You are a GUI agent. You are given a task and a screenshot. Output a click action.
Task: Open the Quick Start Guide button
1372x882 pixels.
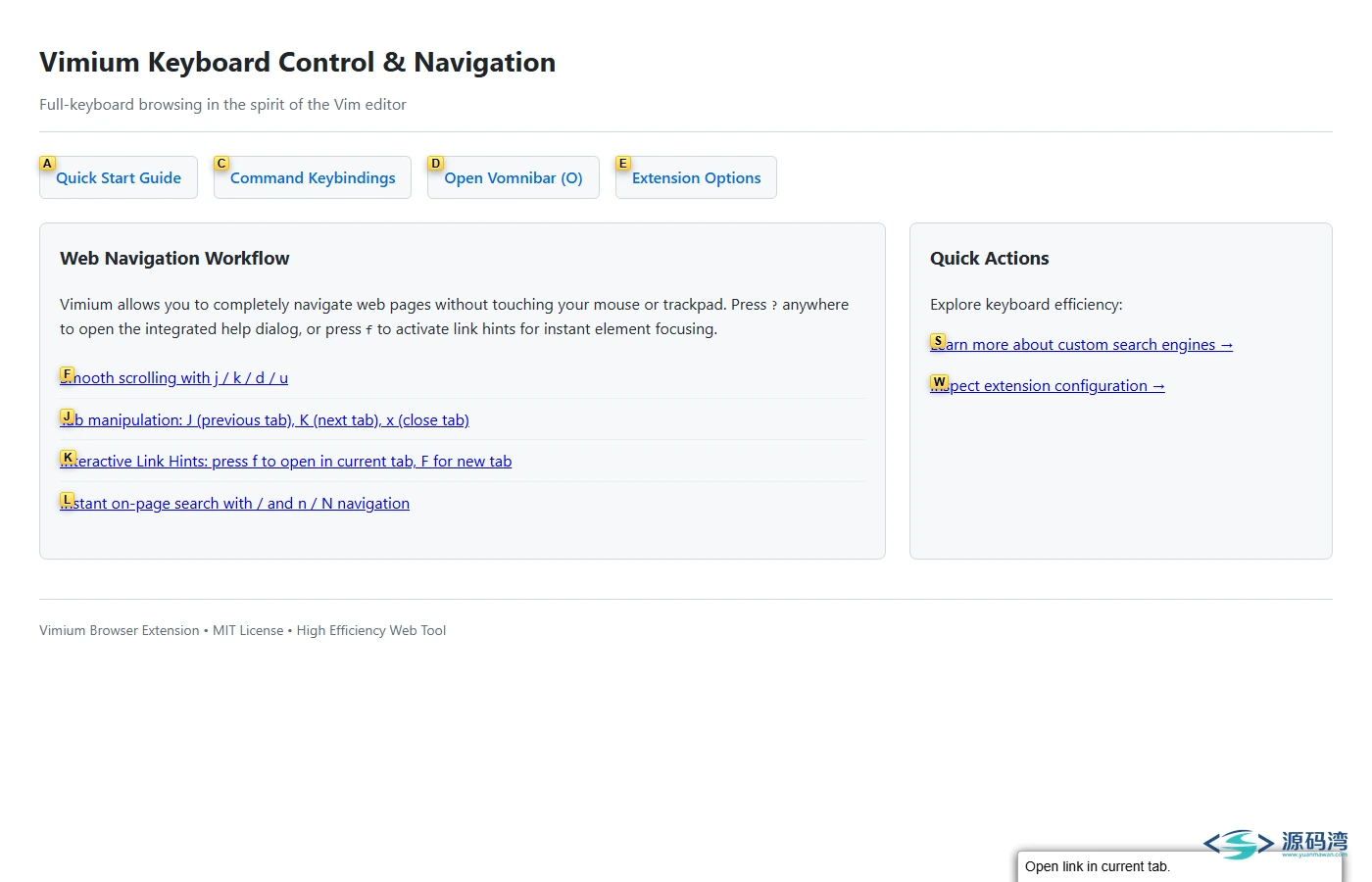(x=119, y=177)
